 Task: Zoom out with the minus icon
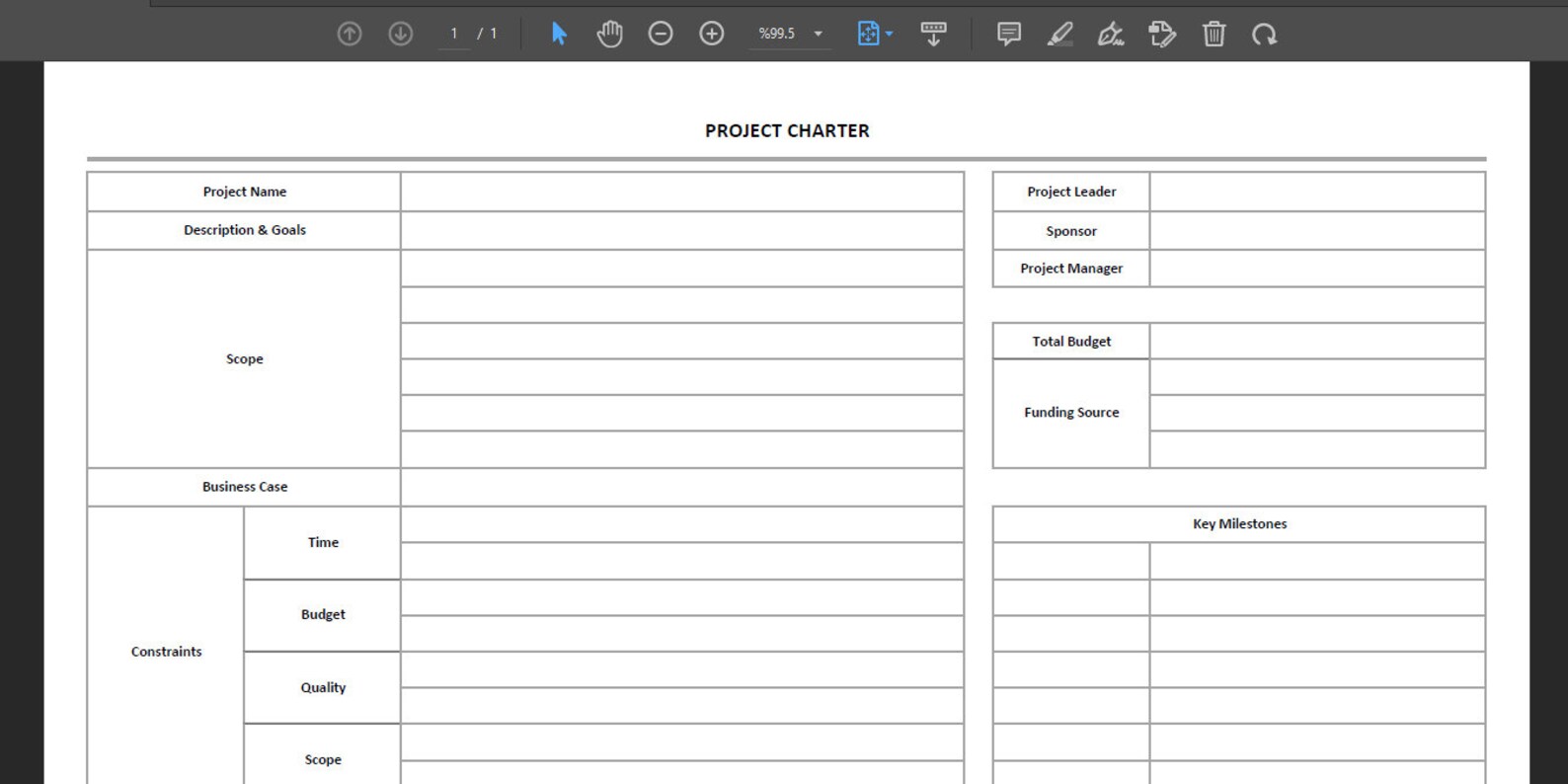tap(661, 34)
